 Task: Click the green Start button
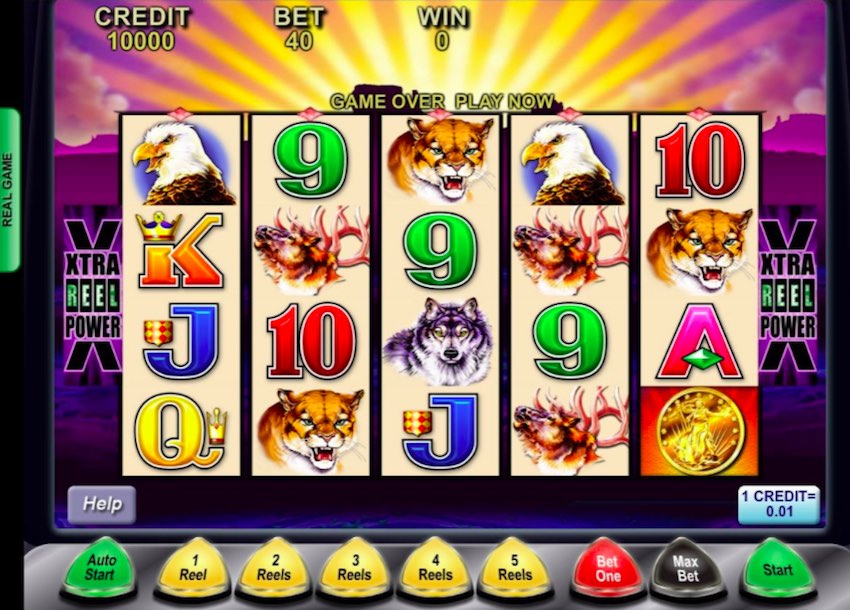(x=779, y=569)
